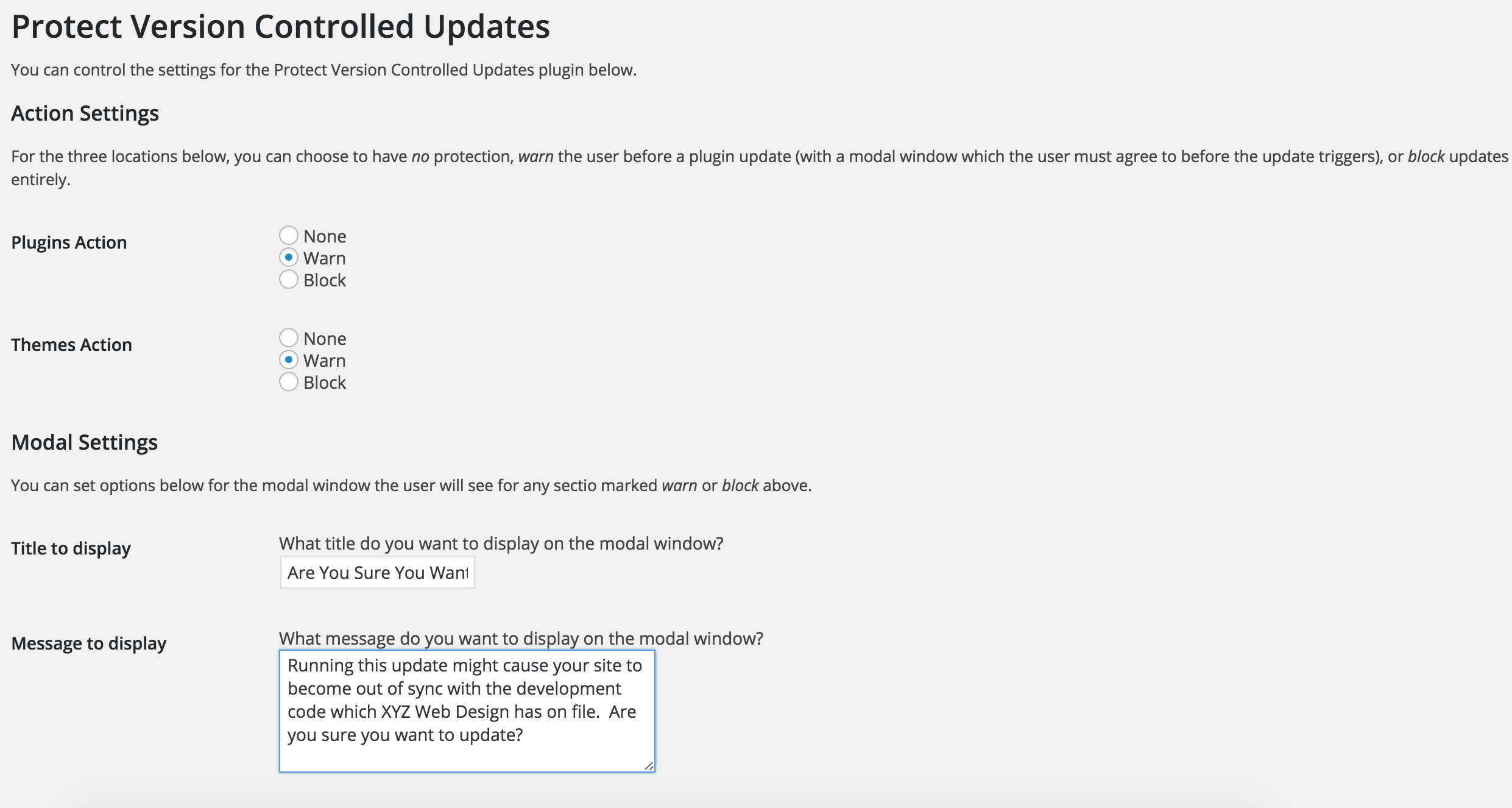This screenshot has height=808, width=1512.
Task: Click the modal window title question text
Action: point(501,543)
